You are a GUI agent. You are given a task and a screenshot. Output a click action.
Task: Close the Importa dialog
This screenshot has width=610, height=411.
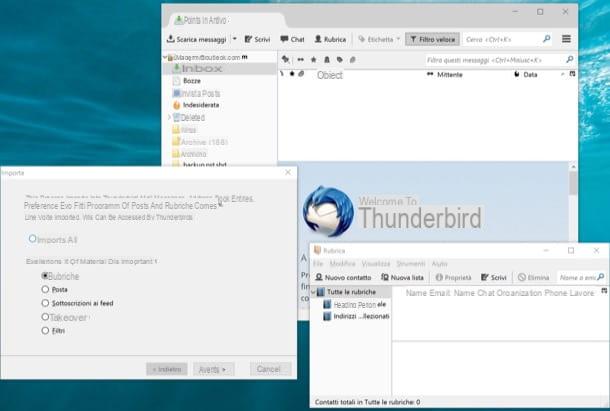pyautogui.click(x=288, y=172)
